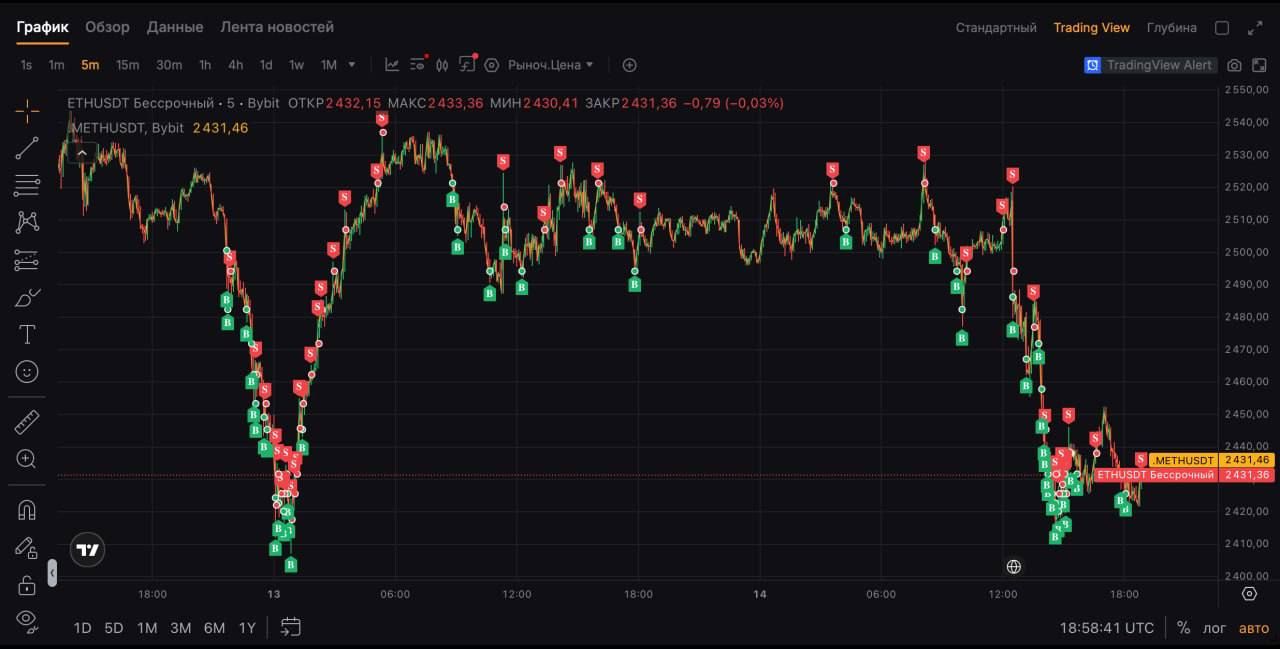The width and height of the screenshot is (1280, 649).
Task: Click the METHUSDT price label on scale
Action: coord(1211,460)
